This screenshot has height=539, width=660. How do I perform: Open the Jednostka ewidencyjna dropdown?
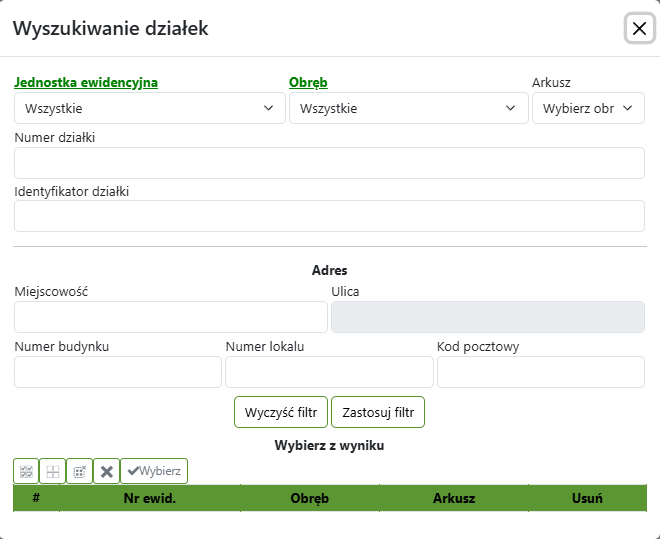(x=150, y=108)
